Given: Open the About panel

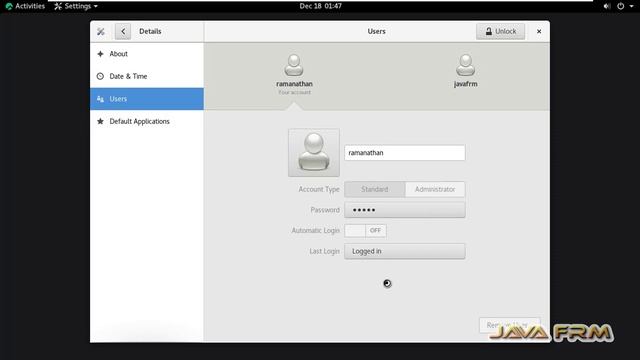Looking at the screenshot, I should 147,54.
